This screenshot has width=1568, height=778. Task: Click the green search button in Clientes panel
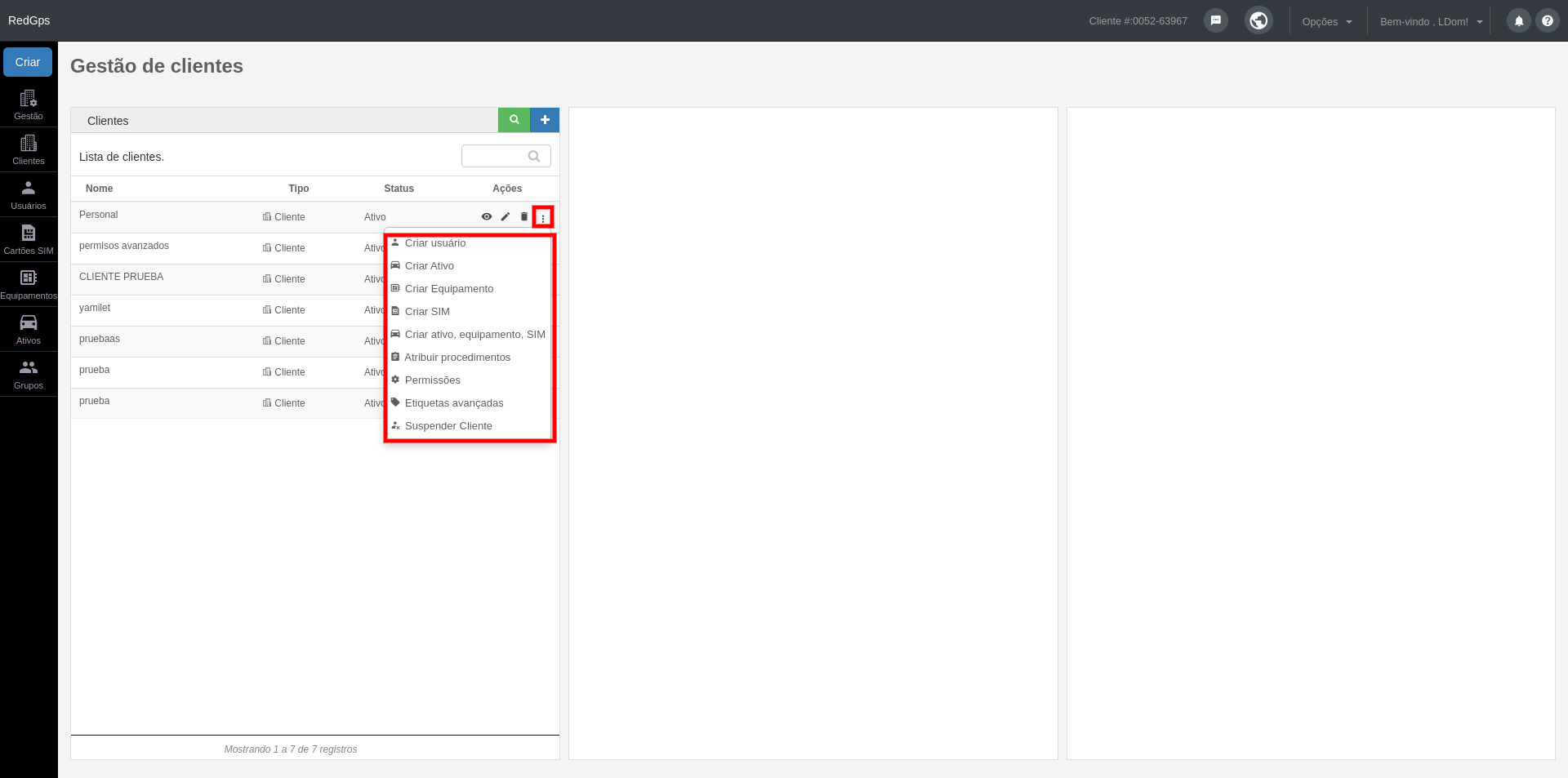tap(514, 120)
